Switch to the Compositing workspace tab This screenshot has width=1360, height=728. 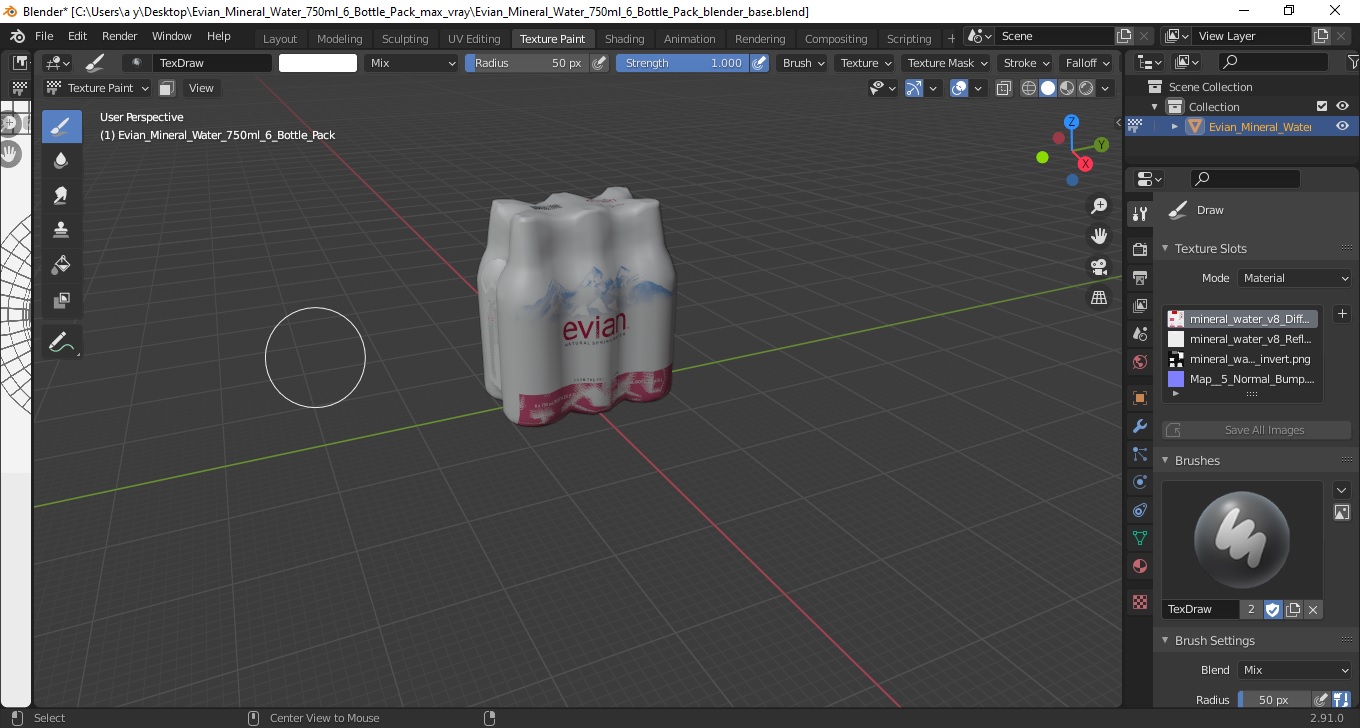tap(836, 39)
